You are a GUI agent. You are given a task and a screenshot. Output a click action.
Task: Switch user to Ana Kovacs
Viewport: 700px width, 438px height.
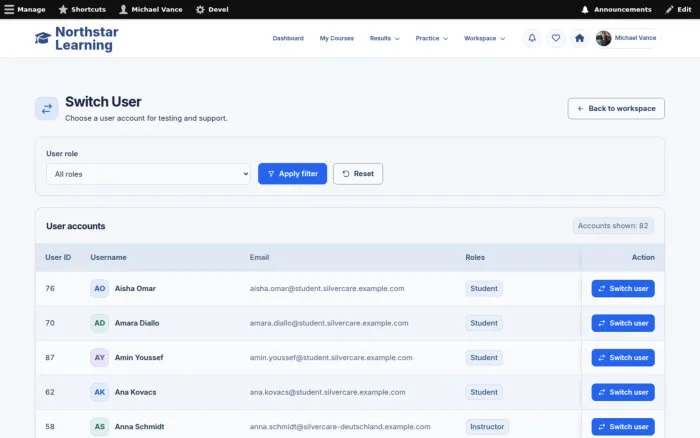coord(623,392)
